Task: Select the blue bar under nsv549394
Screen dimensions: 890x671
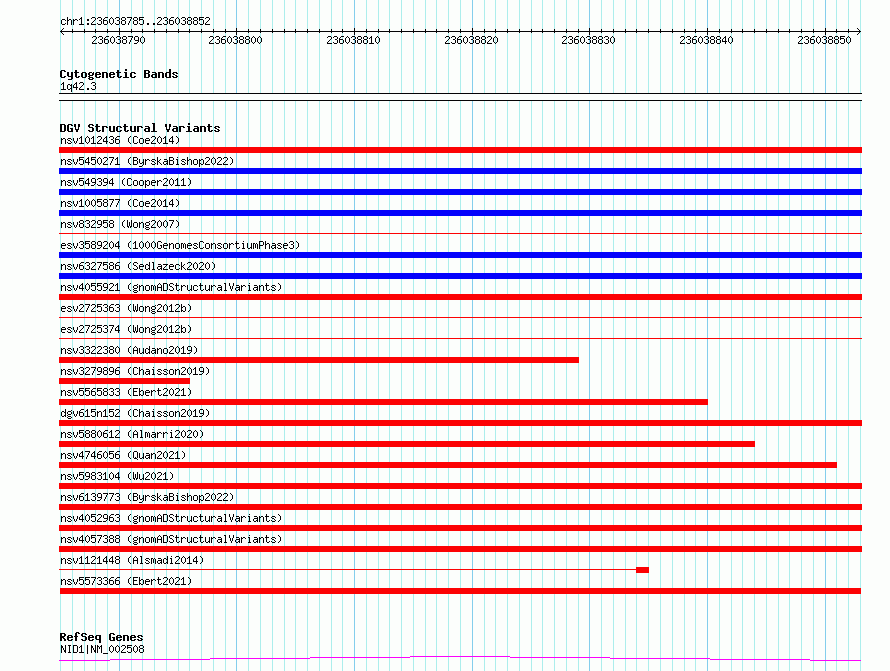Action: tap(460, 192)
